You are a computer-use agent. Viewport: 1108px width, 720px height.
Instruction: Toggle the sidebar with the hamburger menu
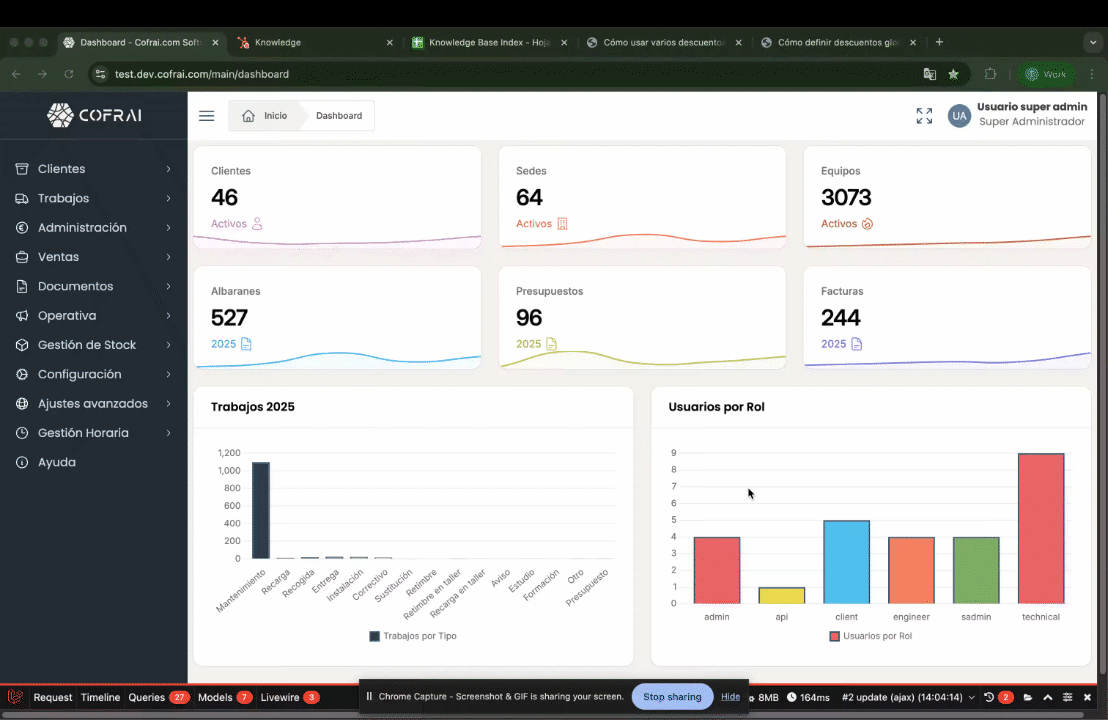pos(206,115)
